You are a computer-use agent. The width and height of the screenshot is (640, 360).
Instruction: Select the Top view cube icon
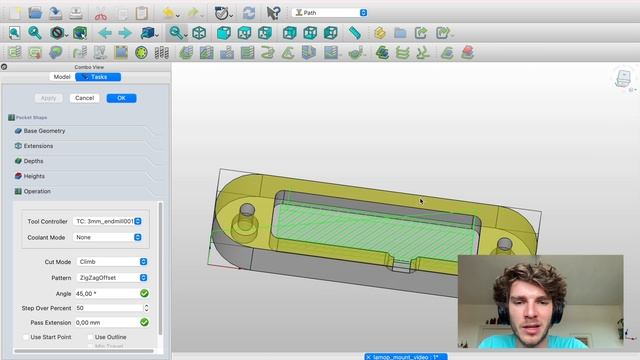(244, 33)
